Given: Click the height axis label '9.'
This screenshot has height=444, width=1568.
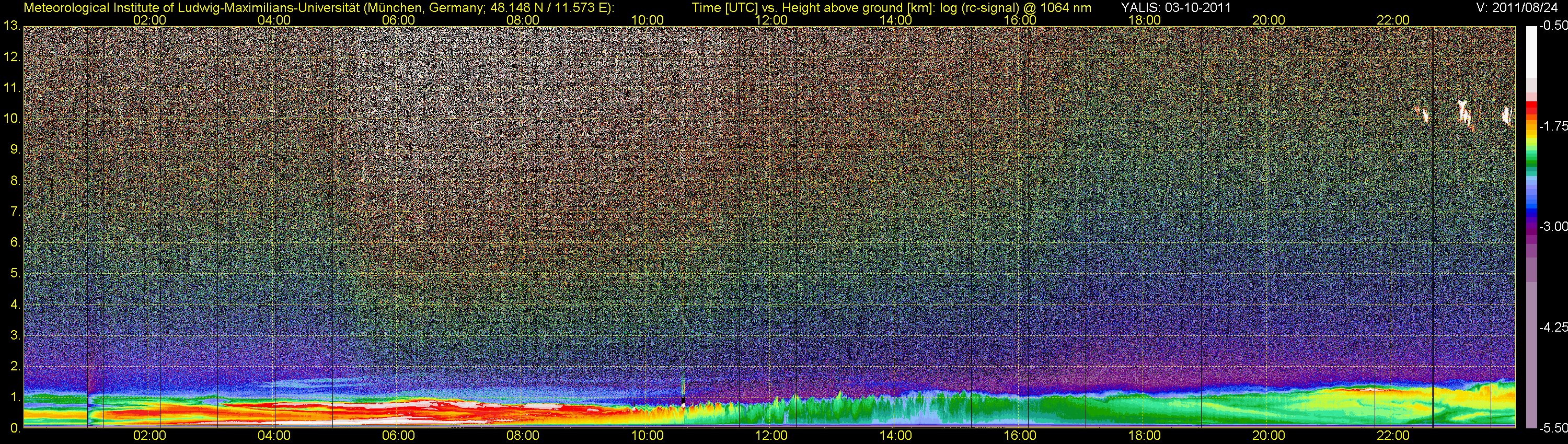Looking at the screenshot, I should (15, 149).
